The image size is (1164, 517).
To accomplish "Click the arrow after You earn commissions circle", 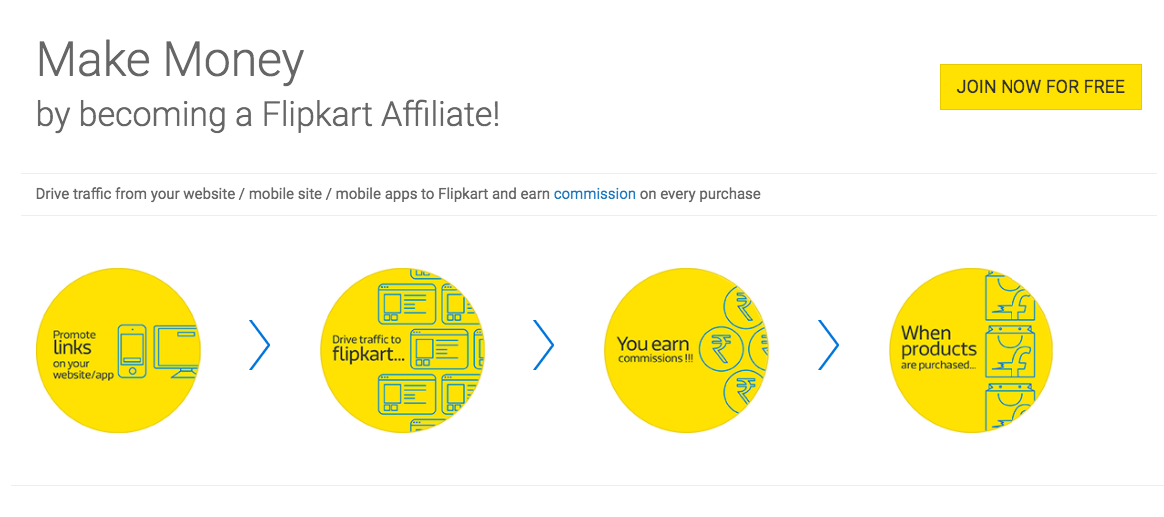I will (x=828, y=345).
